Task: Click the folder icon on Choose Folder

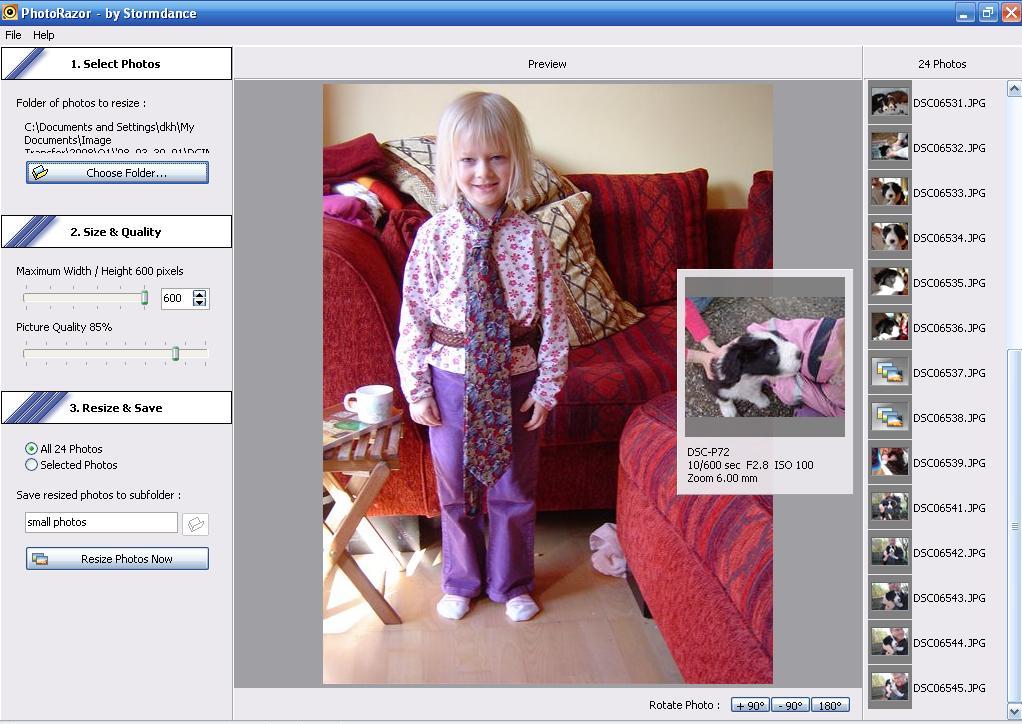Action: tap(40, 173)
